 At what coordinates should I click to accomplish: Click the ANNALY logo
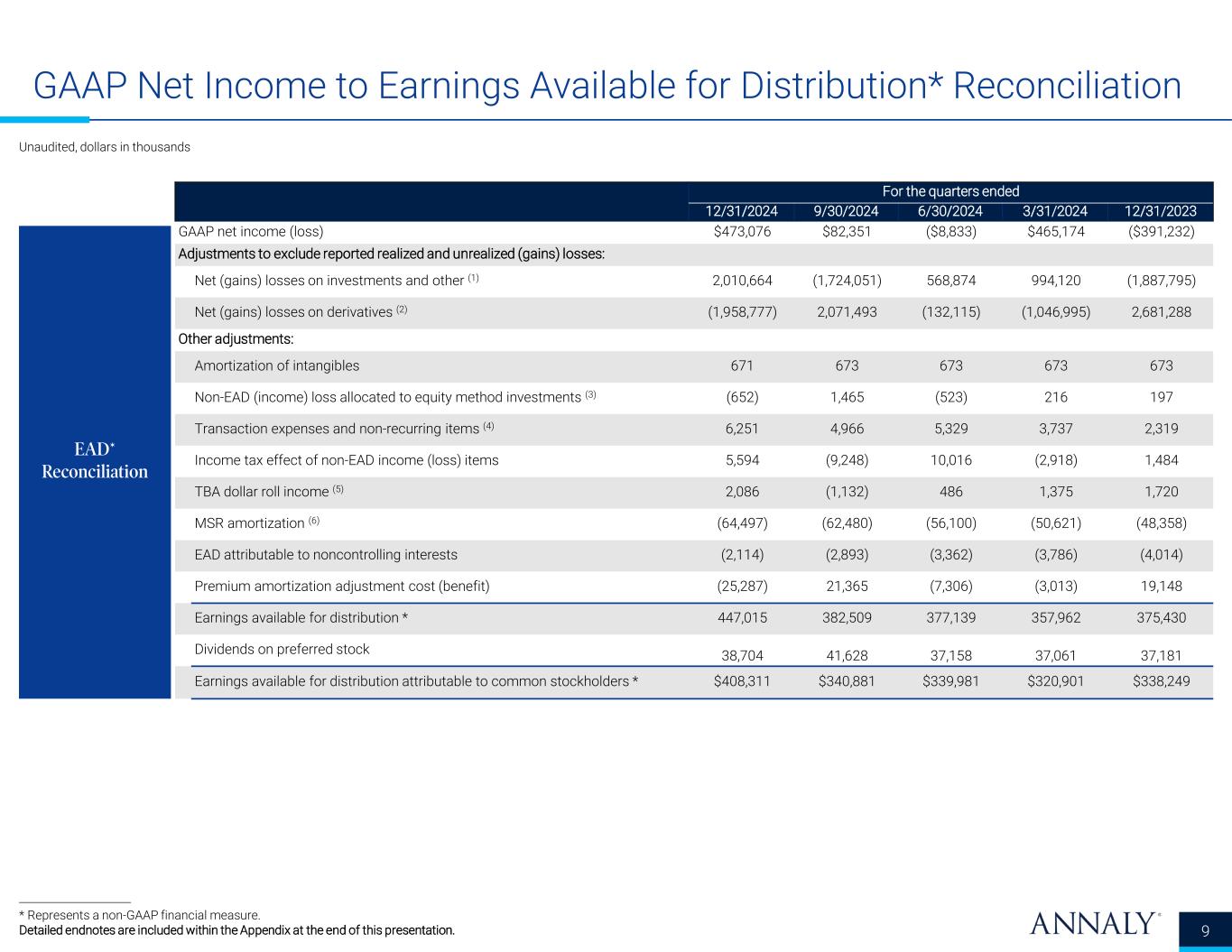pyautogui.click(x=1094, y=924)
